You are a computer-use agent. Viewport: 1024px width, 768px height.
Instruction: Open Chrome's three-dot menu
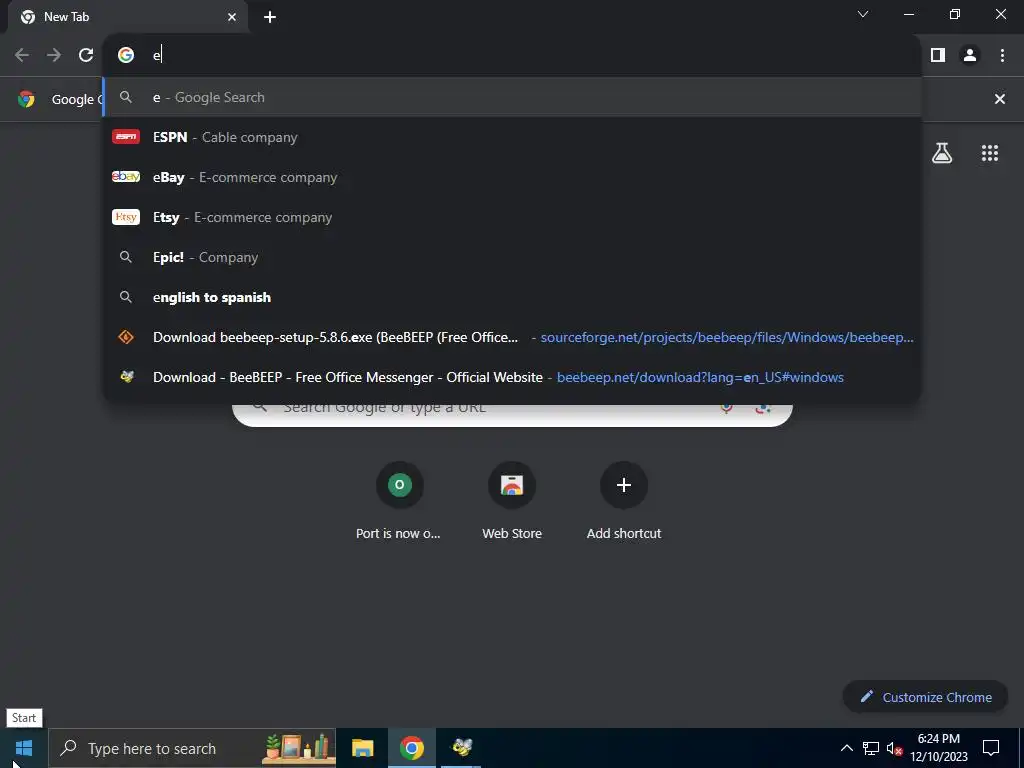tap(1002, 55)
